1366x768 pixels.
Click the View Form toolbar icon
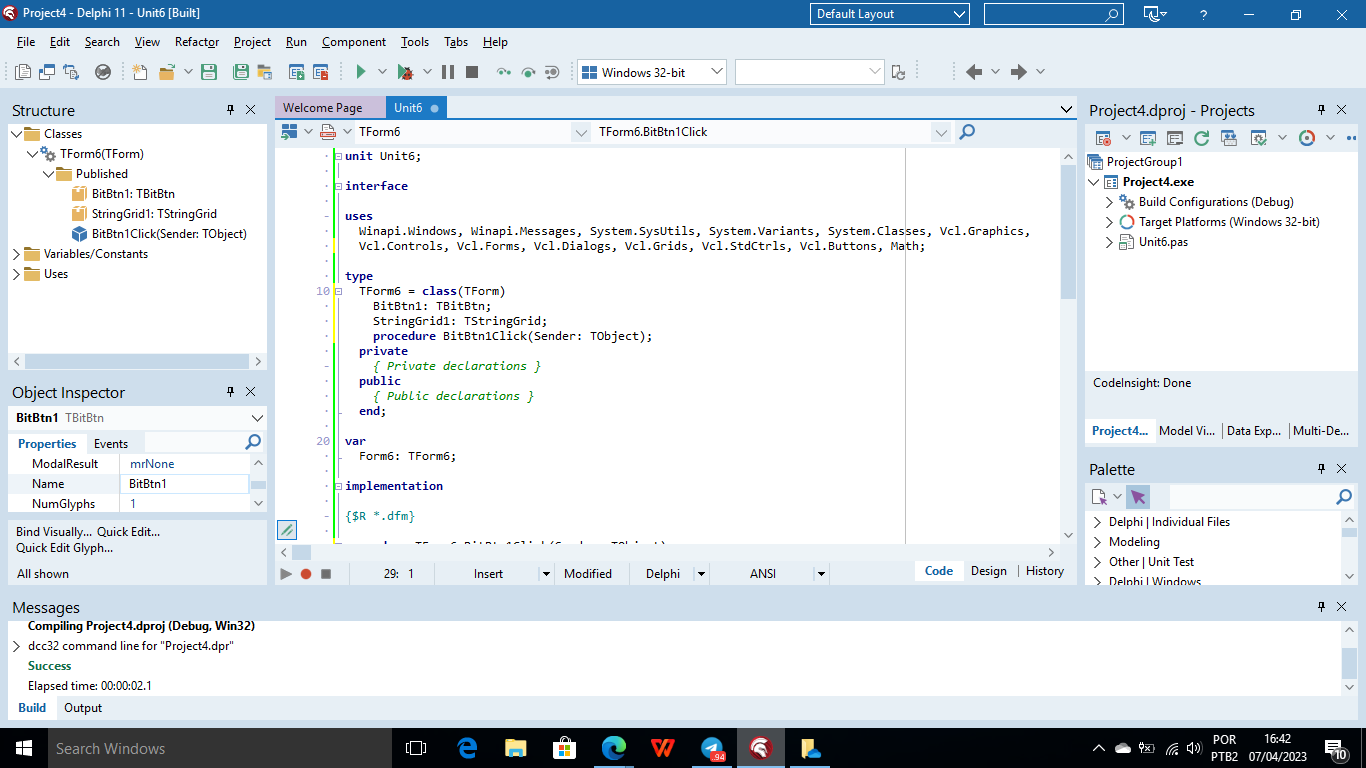(47, 72)
